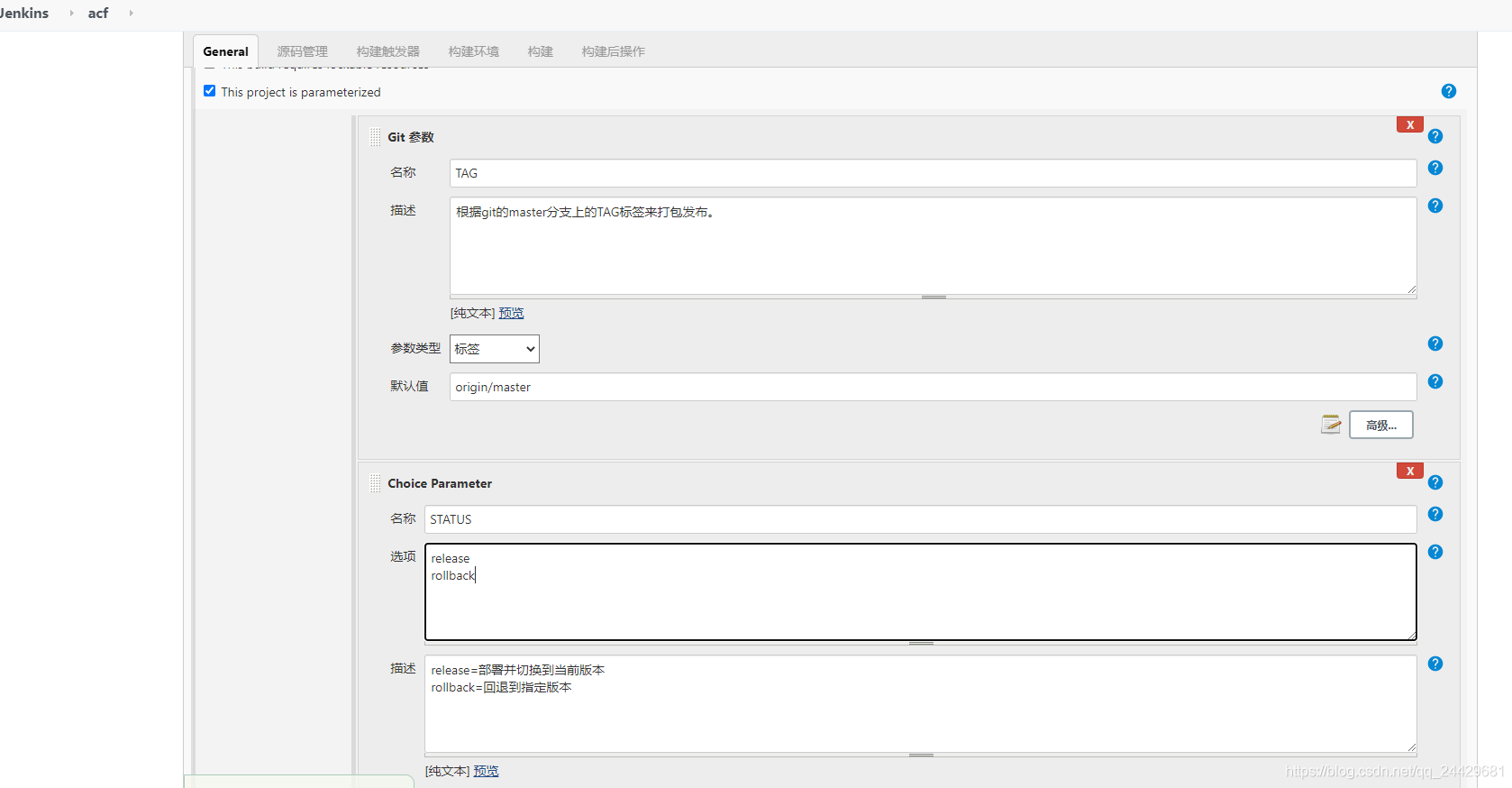Expand breadcrumb arrow after Jenkins

[x=71, y=13]
